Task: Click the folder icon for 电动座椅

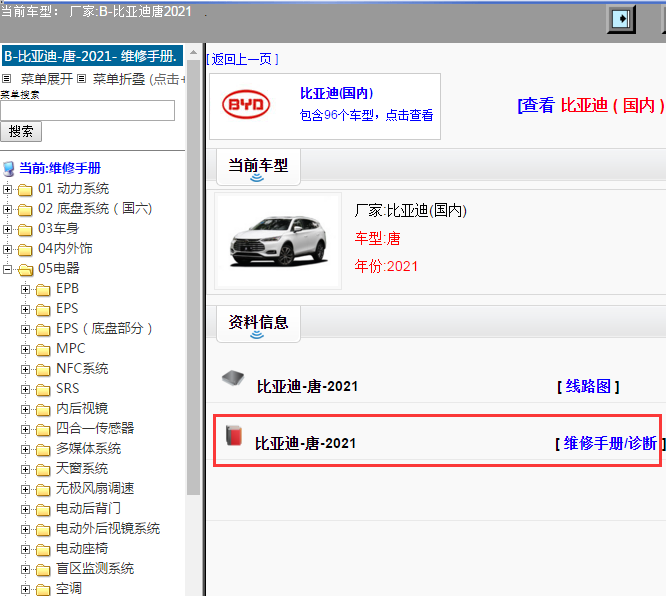Action: (43, 550)
